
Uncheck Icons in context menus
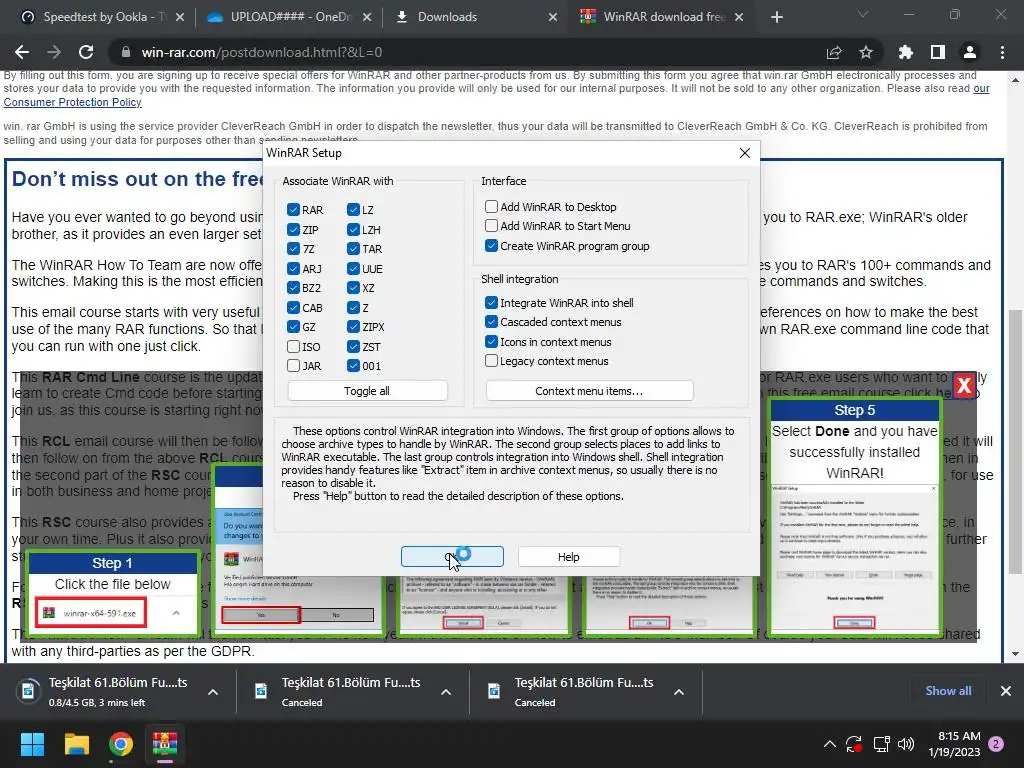point(491,342)
